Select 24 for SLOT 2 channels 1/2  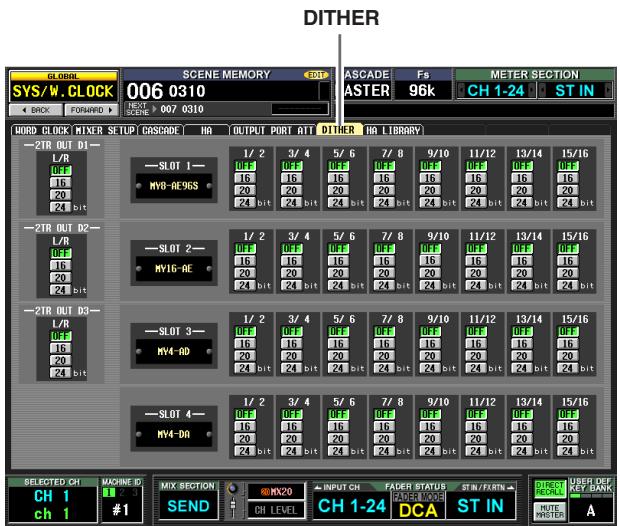(245, 286)
